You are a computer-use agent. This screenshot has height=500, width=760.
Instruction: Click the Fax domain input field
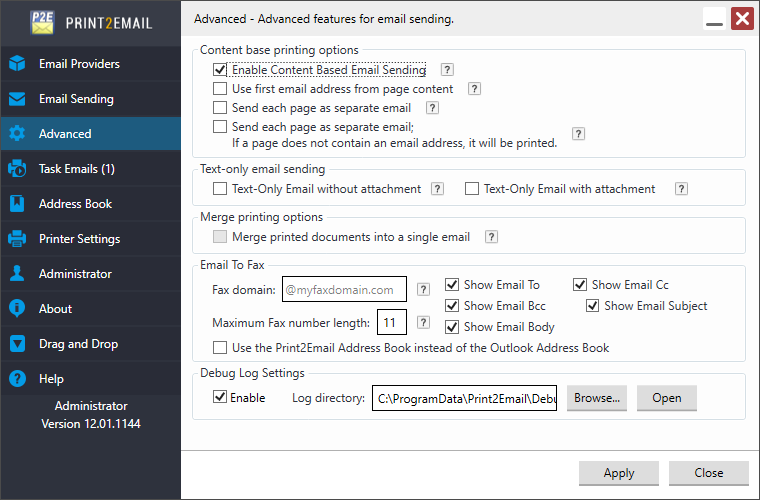[x=344, y=289]
